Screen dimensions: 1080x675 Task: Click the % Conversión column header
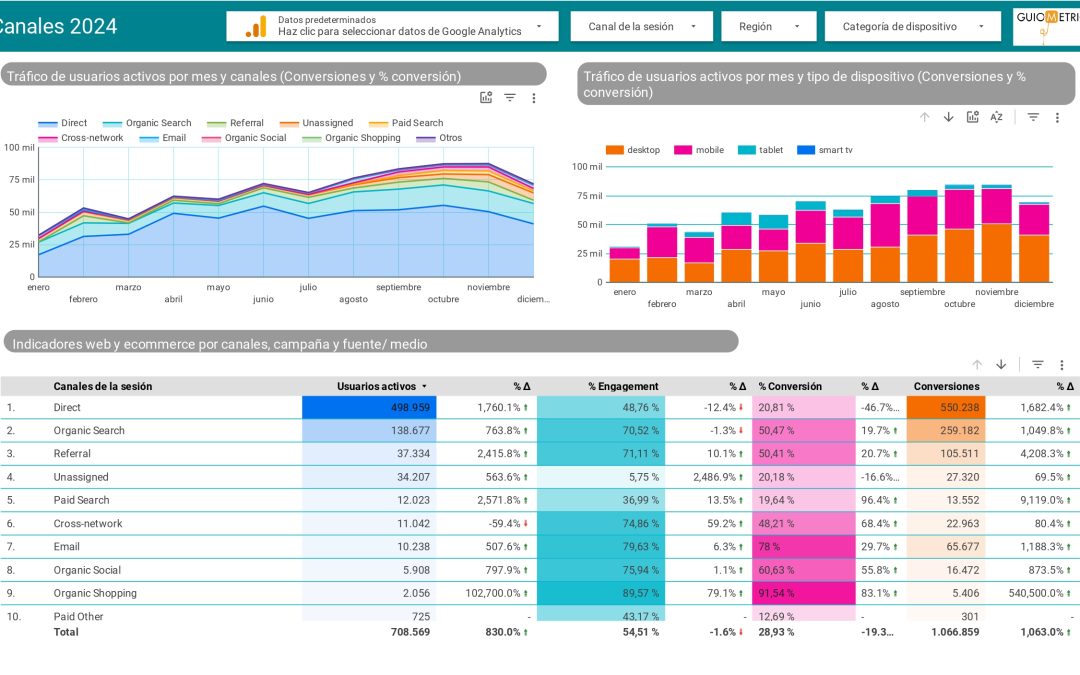[x=790, y=386]
